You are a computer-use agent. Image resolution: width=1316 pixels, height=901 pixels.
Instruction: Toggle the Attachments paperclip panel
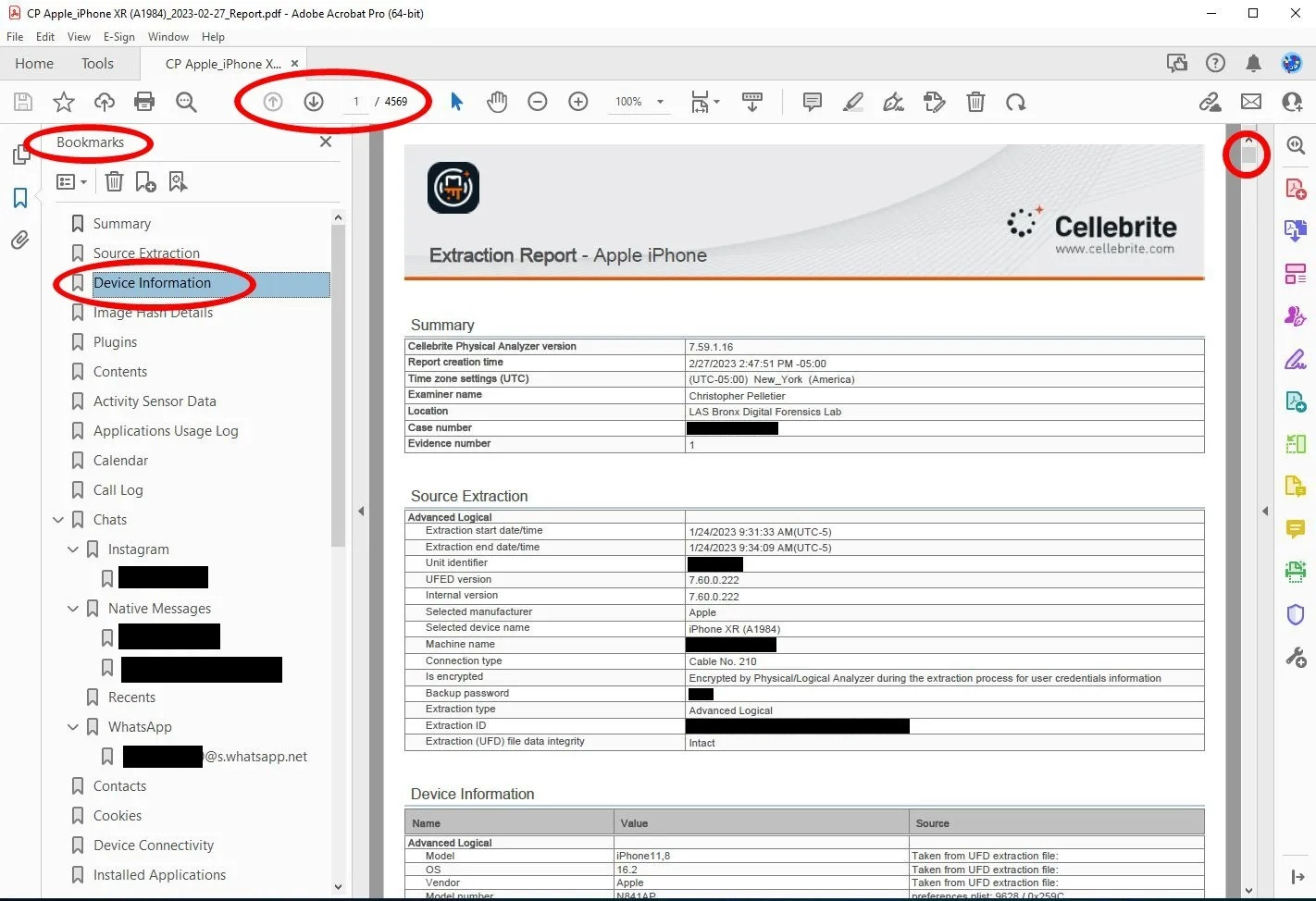(20, 240)
